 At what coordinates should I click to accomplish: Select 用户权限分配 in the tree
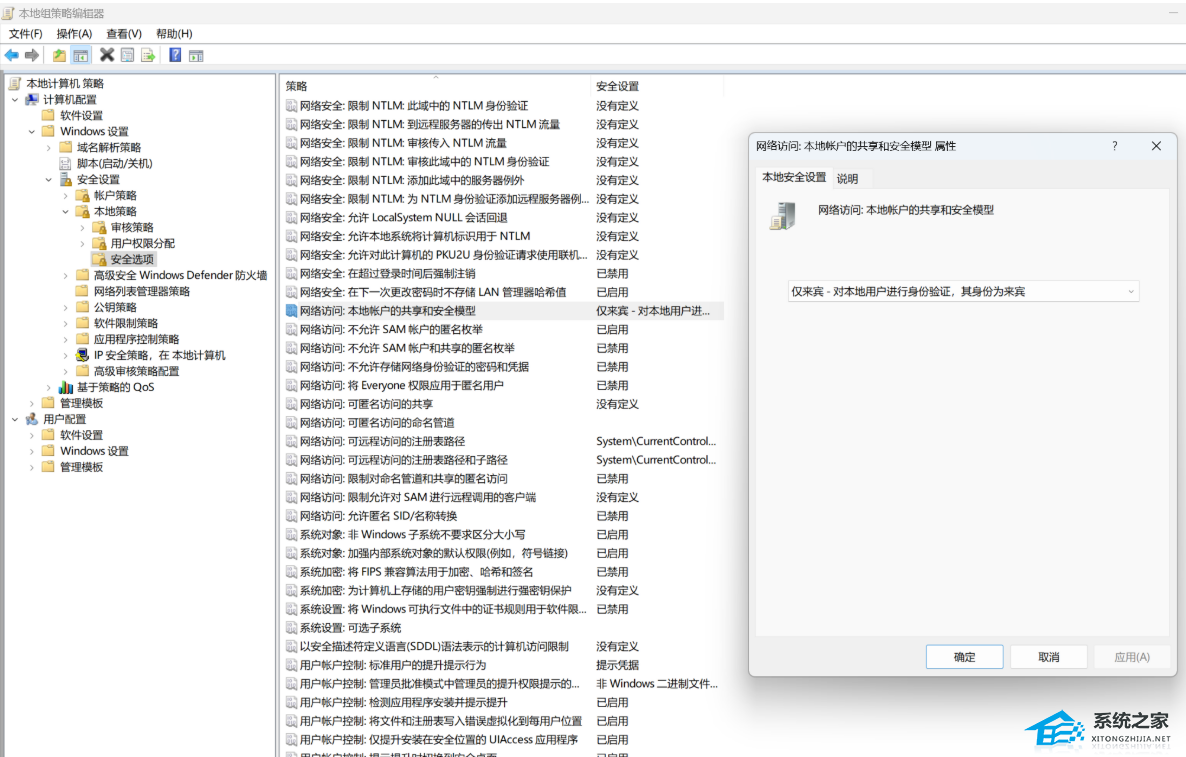(x=142, y=244)
